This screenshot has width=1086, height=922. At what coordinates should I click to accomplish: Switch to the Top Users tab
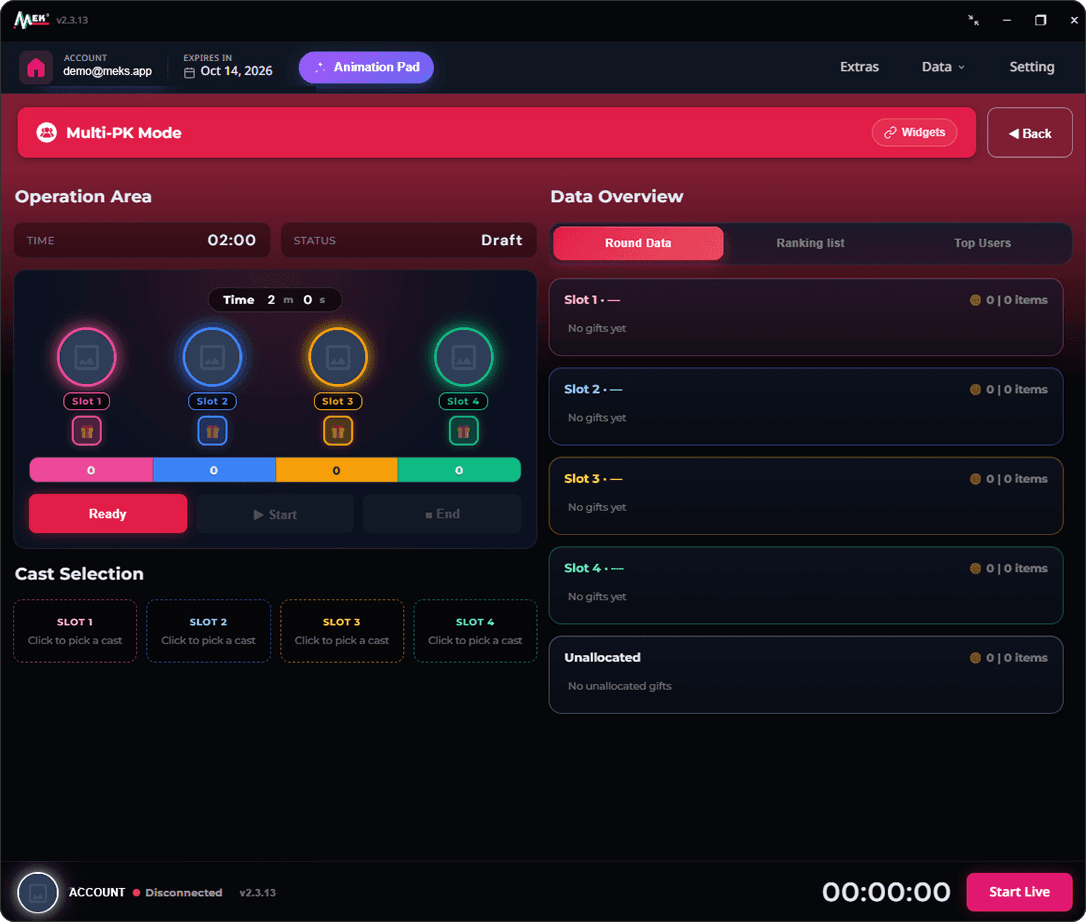pyautogui.click(x=982, y=243)
